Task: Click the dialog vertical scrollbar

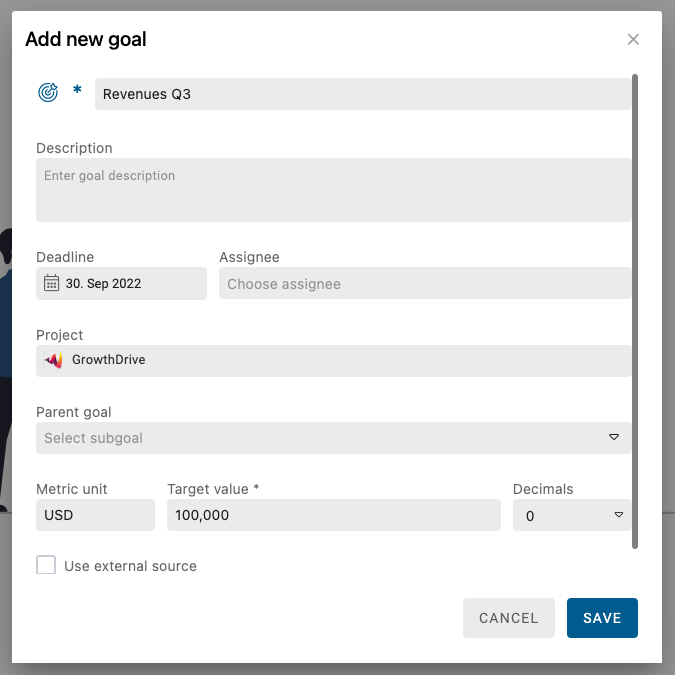Action: point(636,310)
